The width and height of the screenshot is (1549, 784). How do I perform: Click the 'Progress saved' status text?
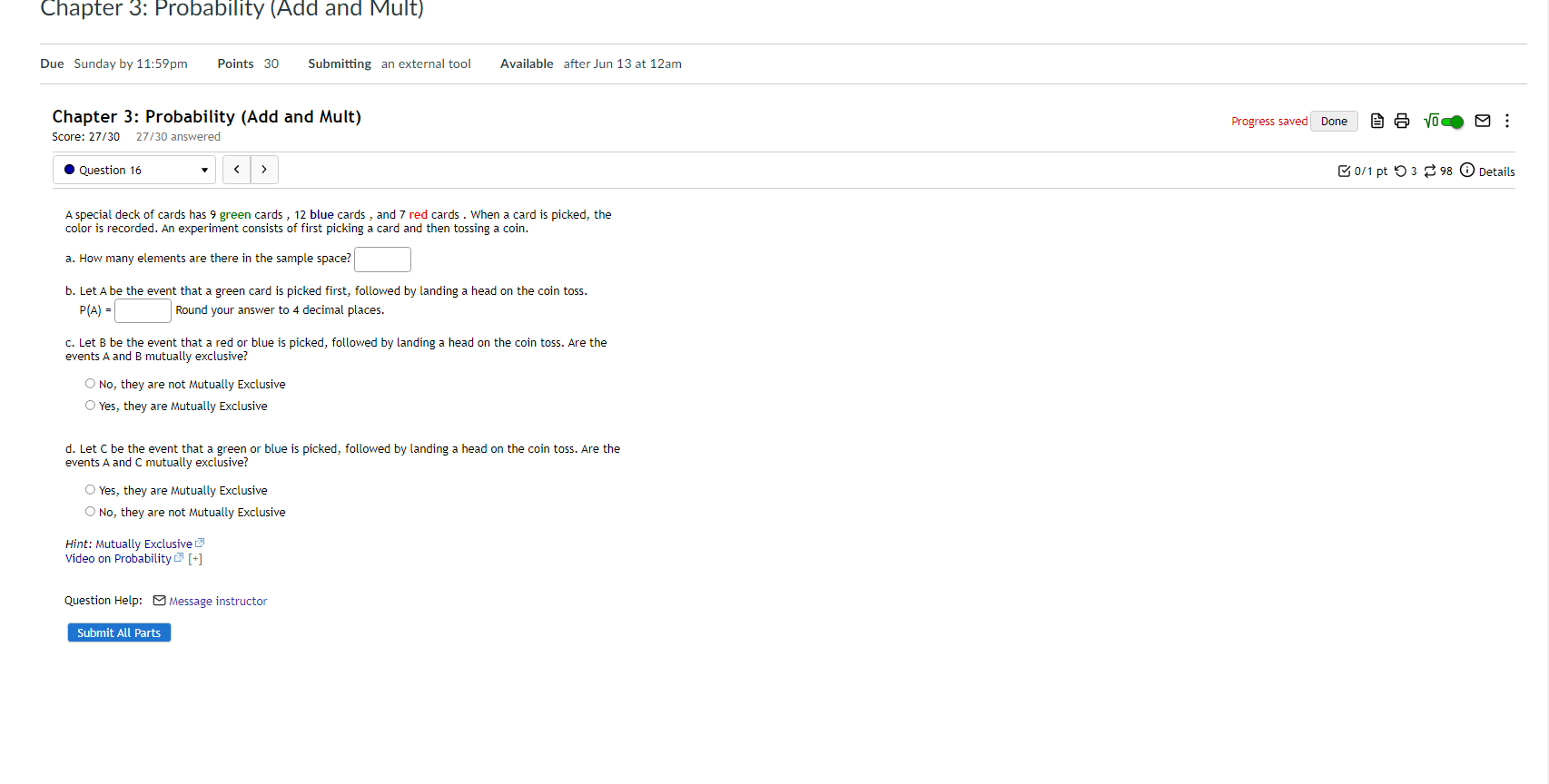pyautogui.click(x=1268, y=122)
